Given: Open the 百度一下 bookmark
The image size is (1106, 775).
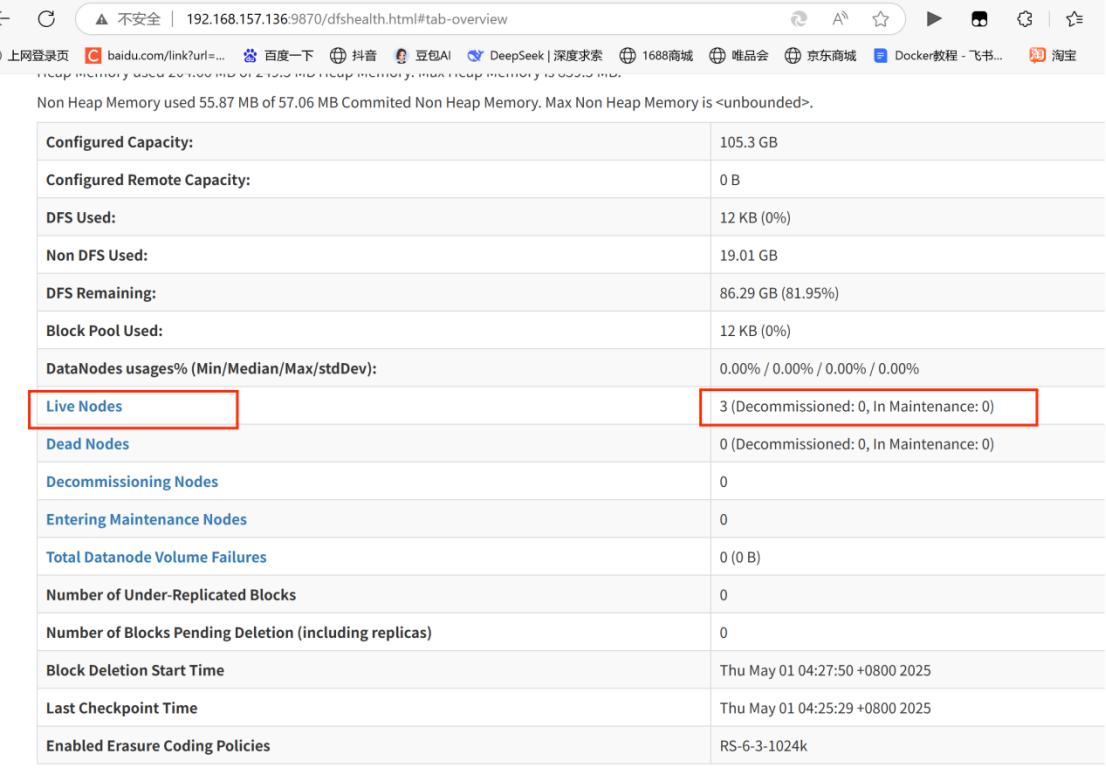Looking at the screenshot, I should [278, 56].
